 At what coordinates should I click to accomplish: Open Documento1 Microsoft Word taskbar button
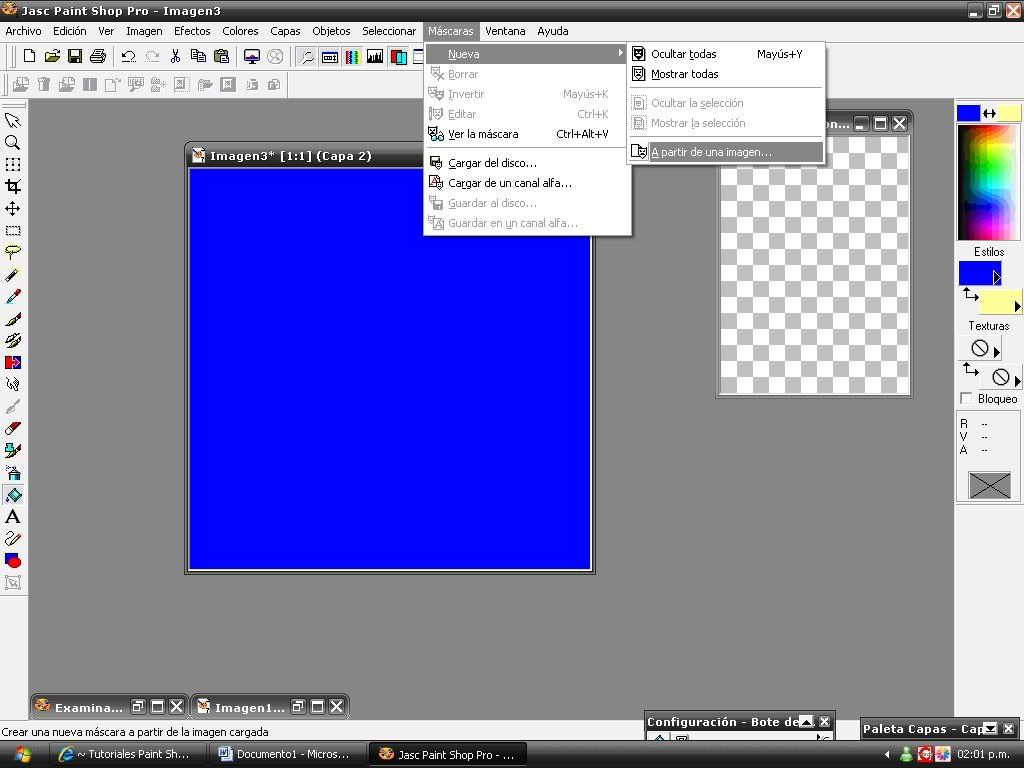click(x=285, y=754)
